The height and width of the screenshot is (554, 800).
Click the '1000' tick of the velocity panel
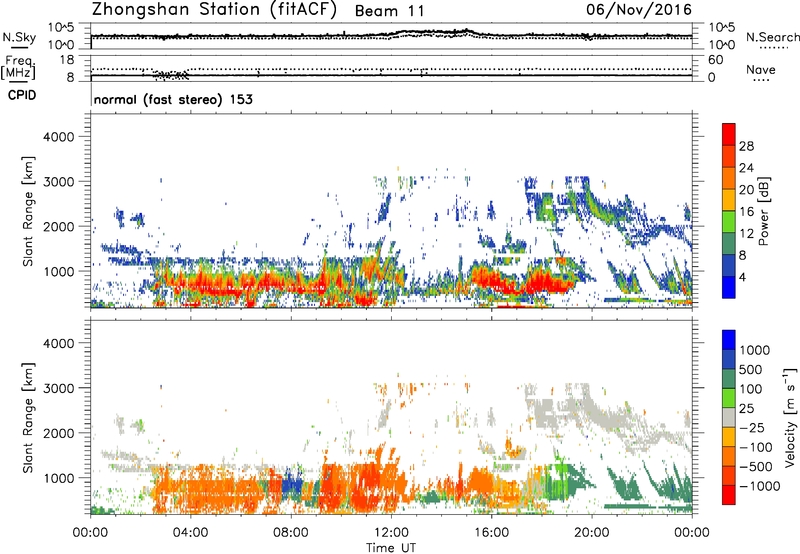point(58,478)
